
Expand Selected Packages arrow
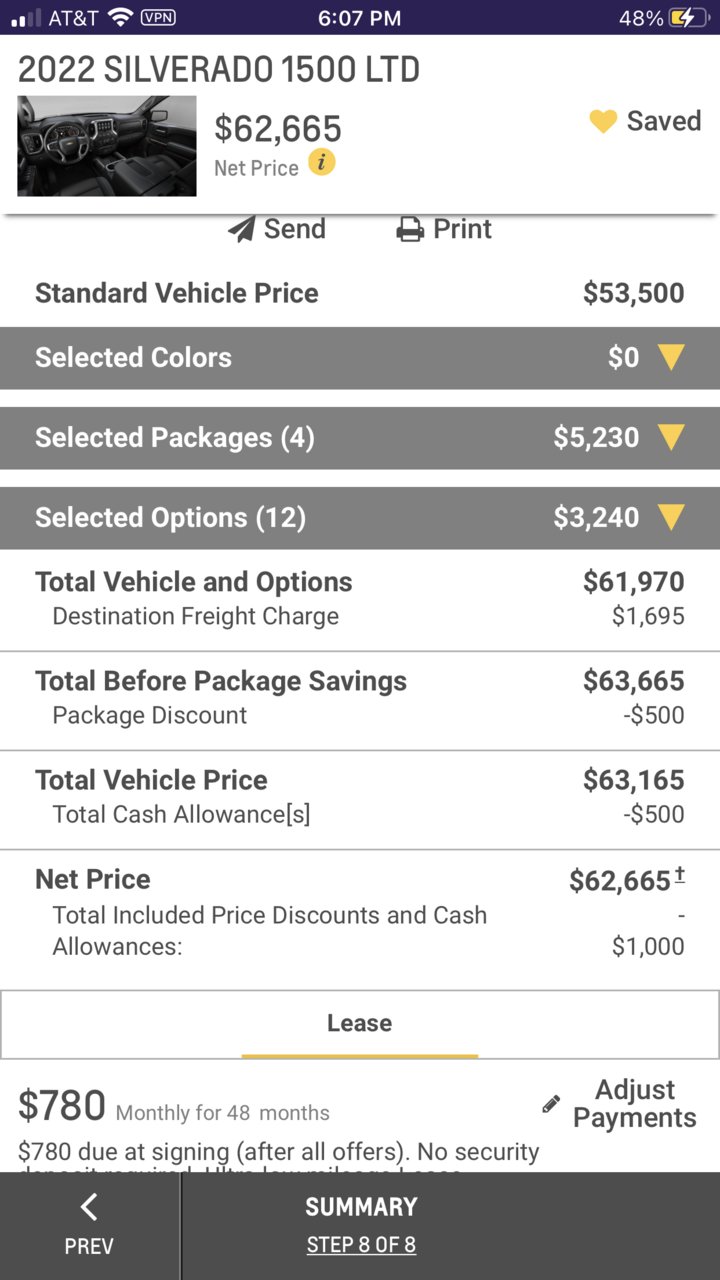click(x=671, y=438)
